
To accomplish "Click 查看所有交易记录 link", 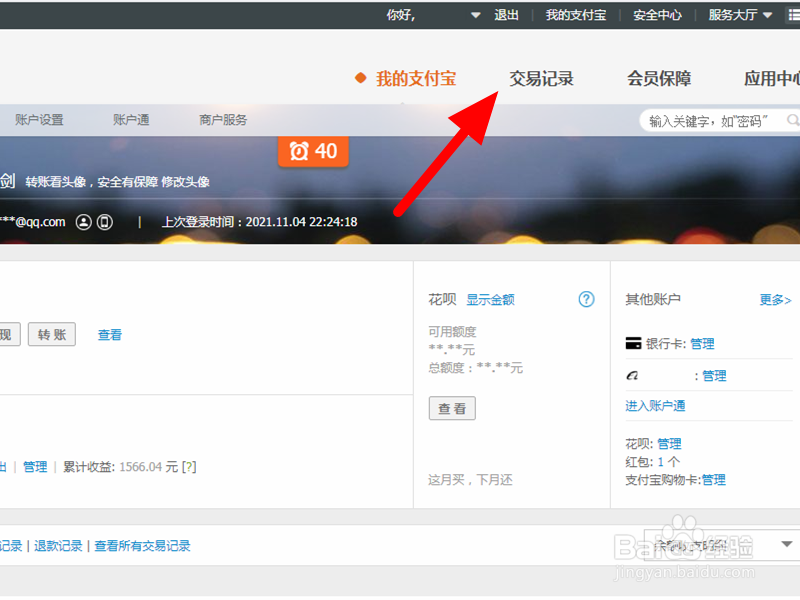I will point(142,545).
